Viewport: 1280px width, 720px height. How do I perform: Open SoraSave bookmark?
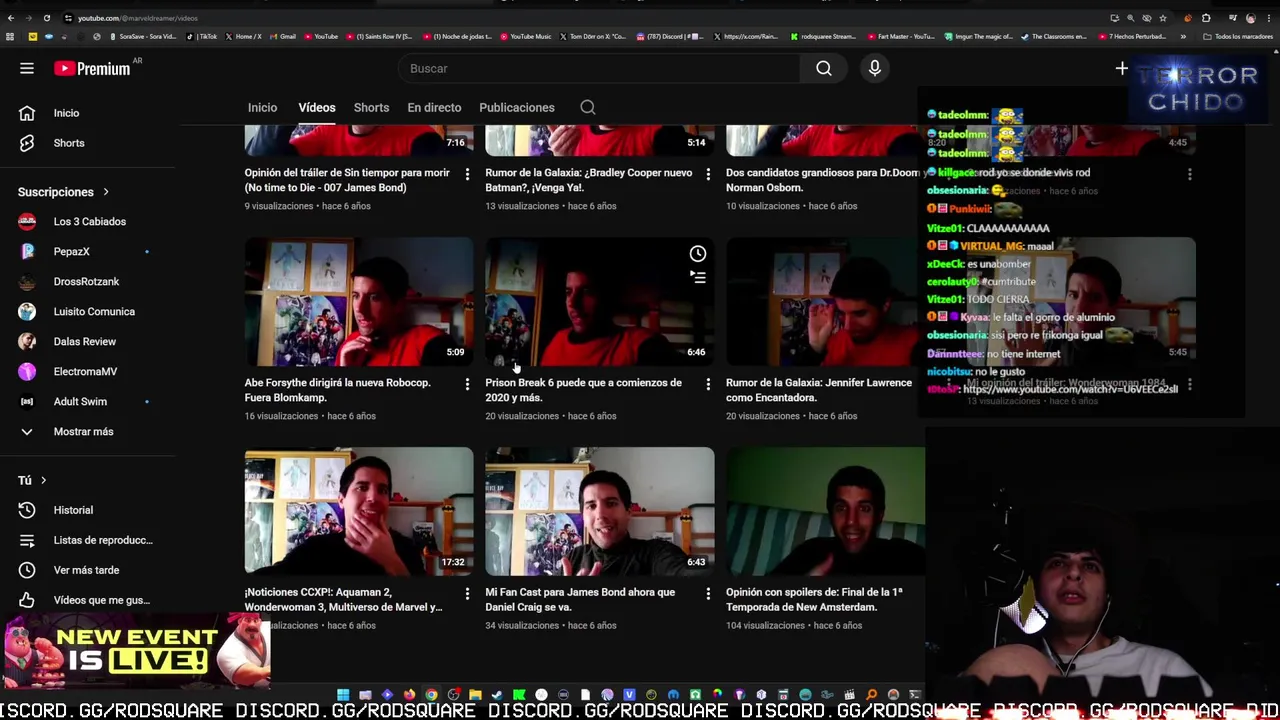(145, 37)
